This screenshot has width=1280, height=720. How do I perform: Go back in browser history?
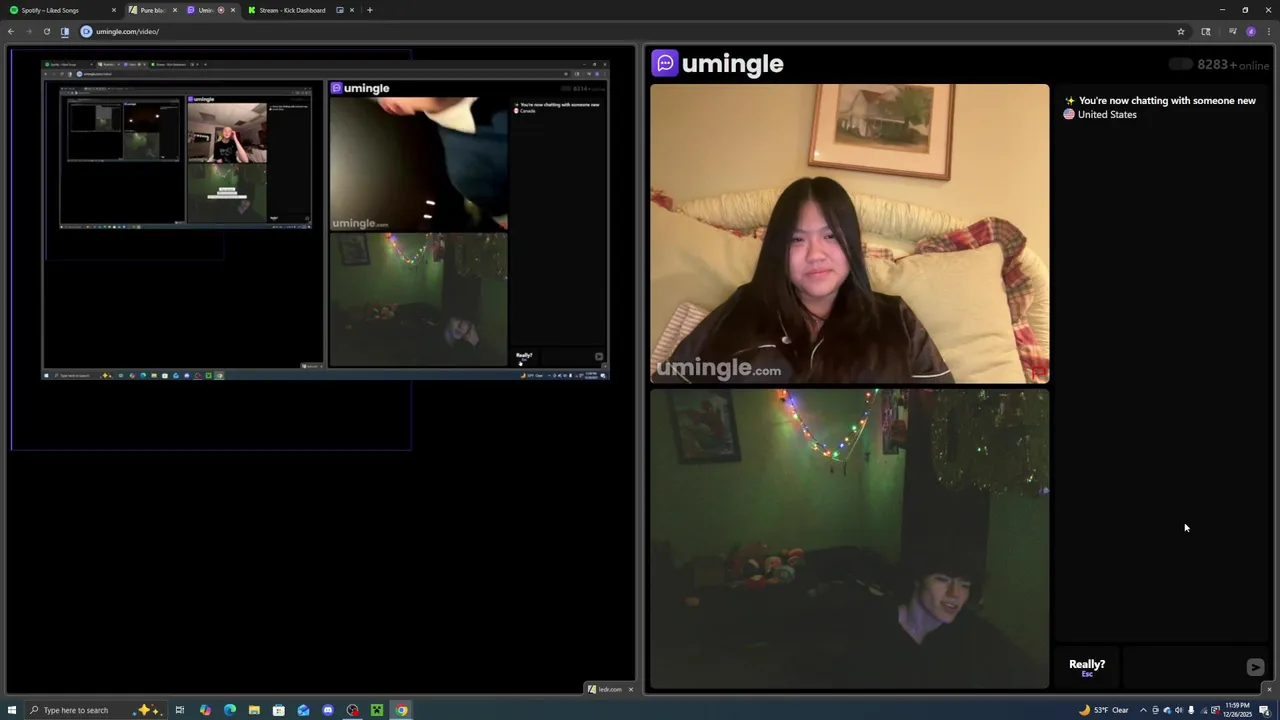point(11,31)
